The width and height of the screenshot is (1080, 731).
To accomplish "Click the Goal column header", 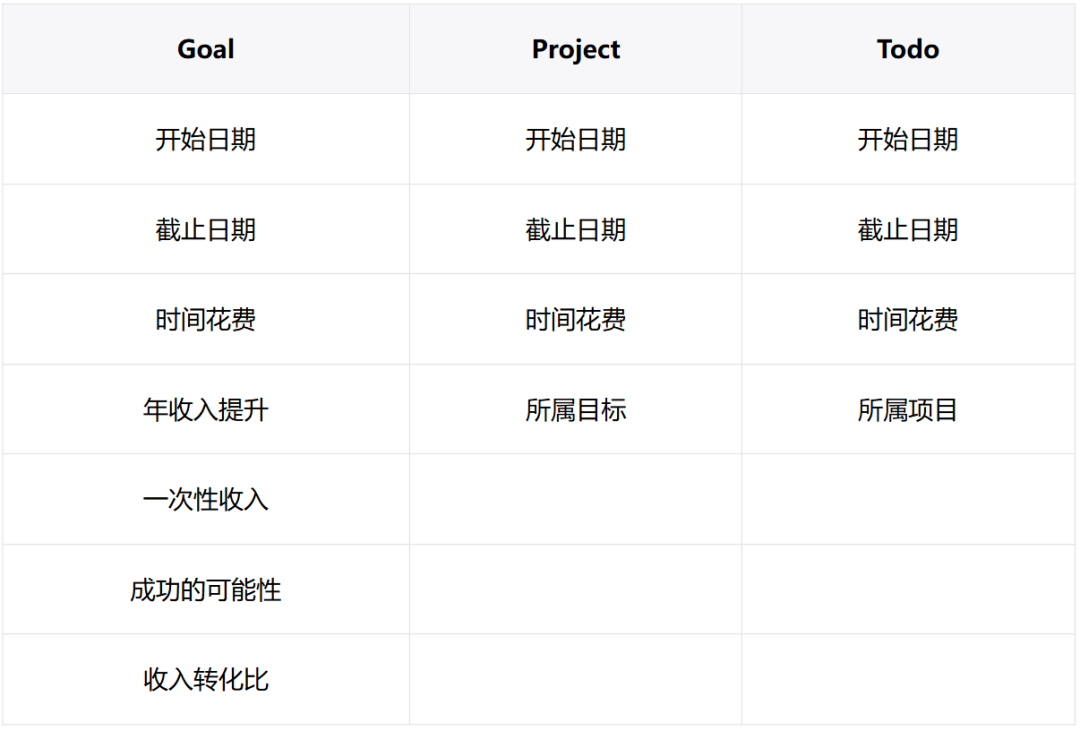I will pyautogui.click(x=205, y=49).
